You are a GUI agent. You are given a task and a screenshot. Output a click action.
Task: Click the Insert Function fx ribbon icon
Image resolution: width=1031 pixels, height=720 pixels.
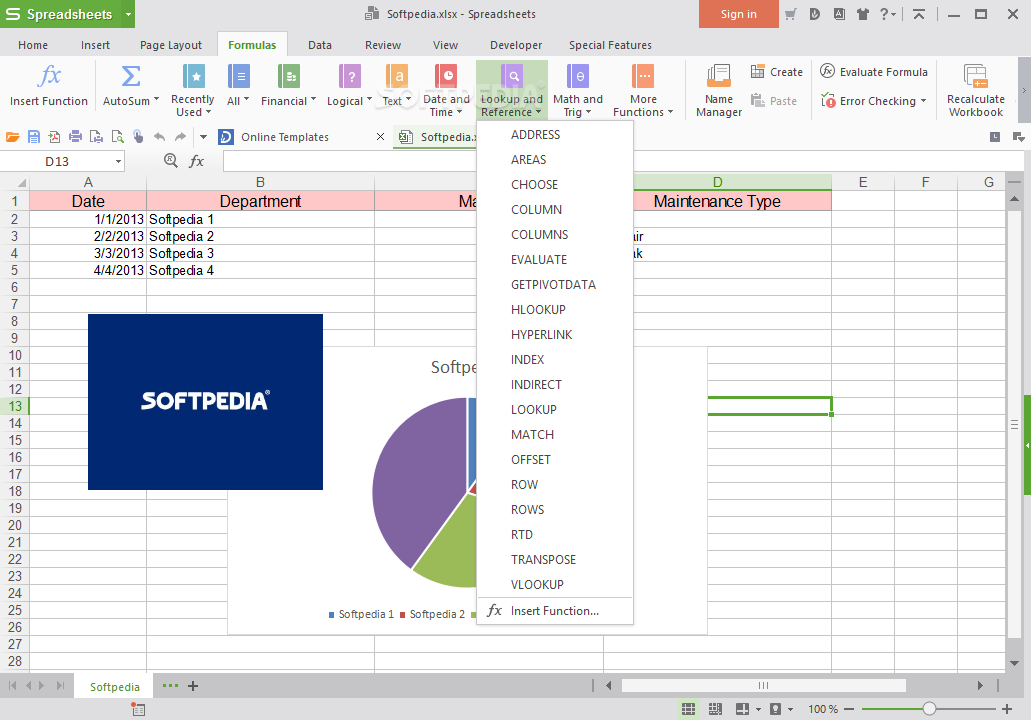click(x=49, y=76)
